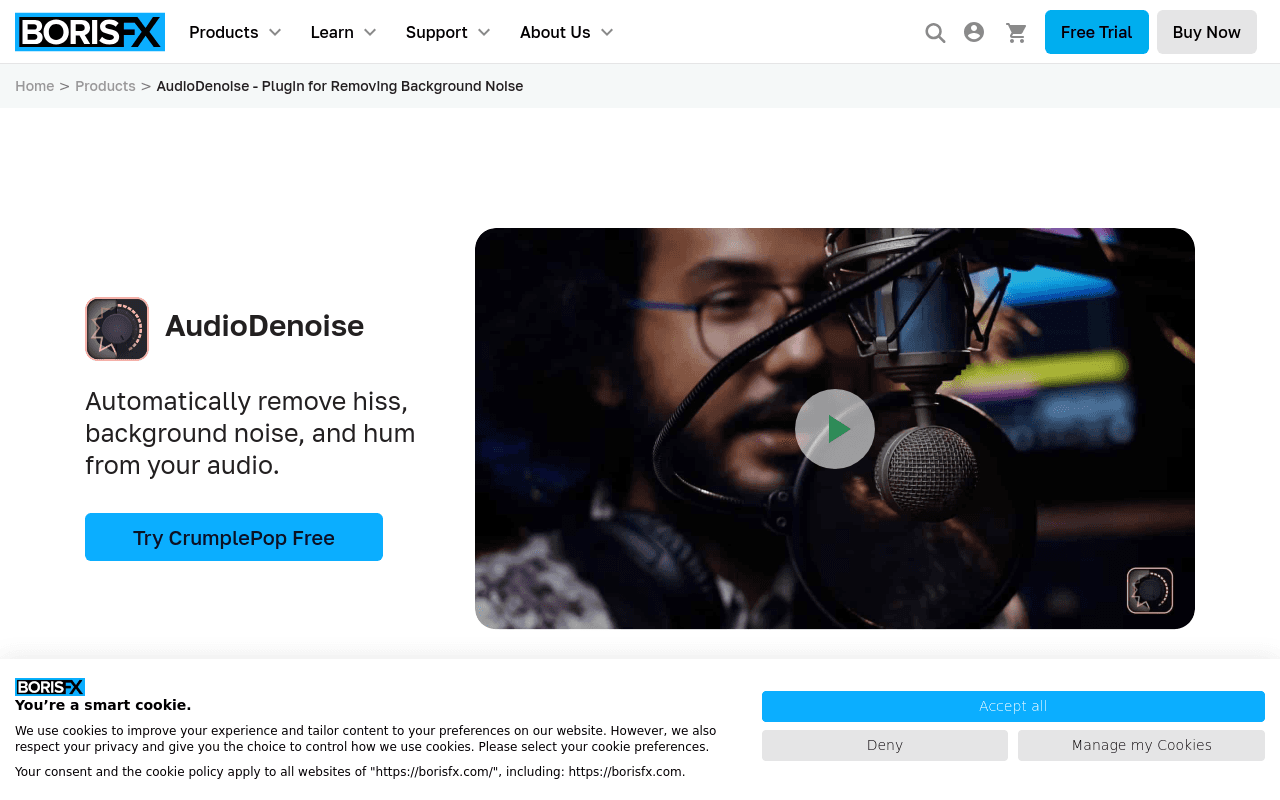Deny cookies in the banner
The height and width of the screenshot is (800, 1280).
click(885, 745)
